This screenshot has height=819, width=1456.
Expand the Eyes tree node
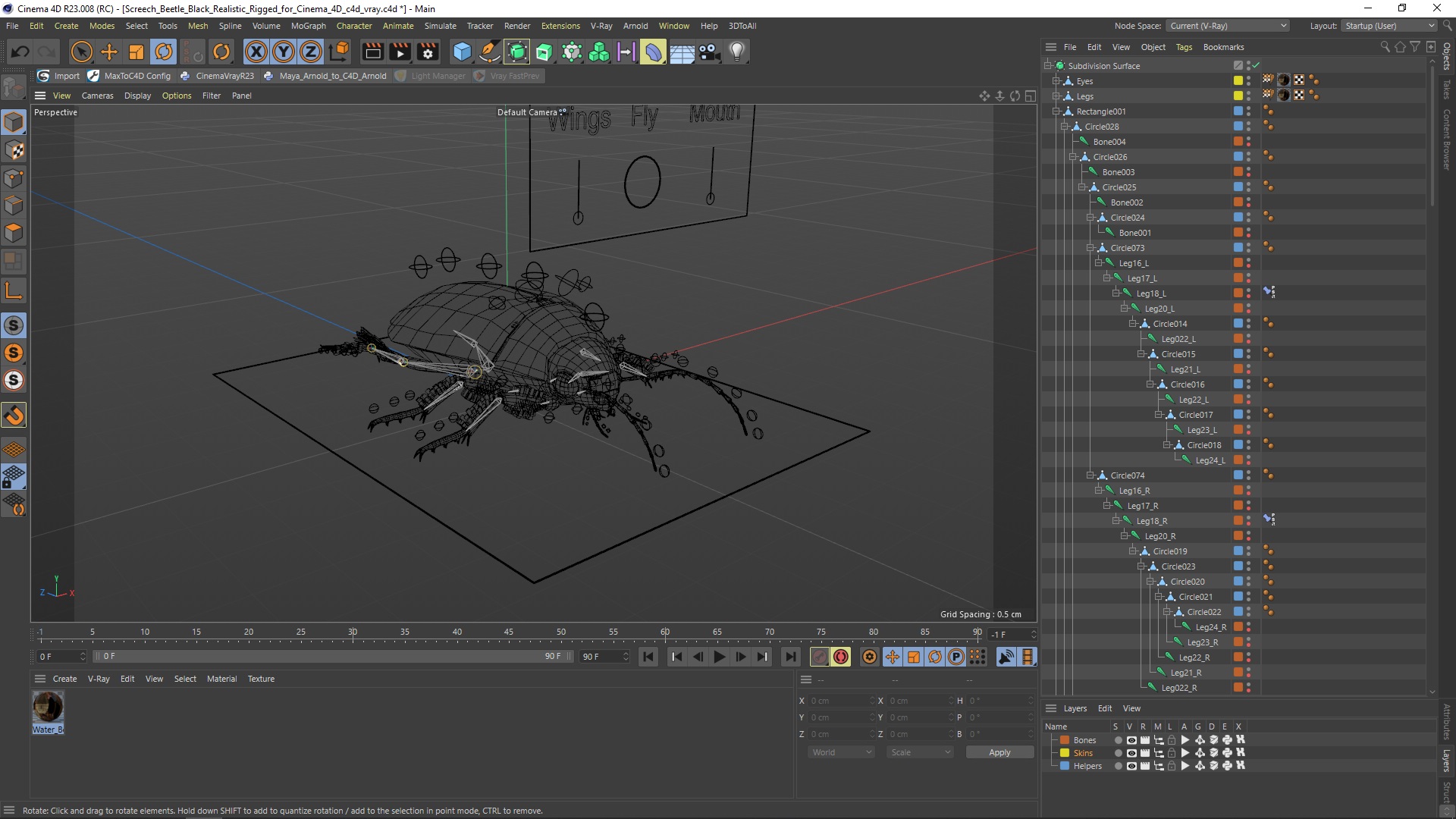pyautogui.click(x=1056, y=81)
